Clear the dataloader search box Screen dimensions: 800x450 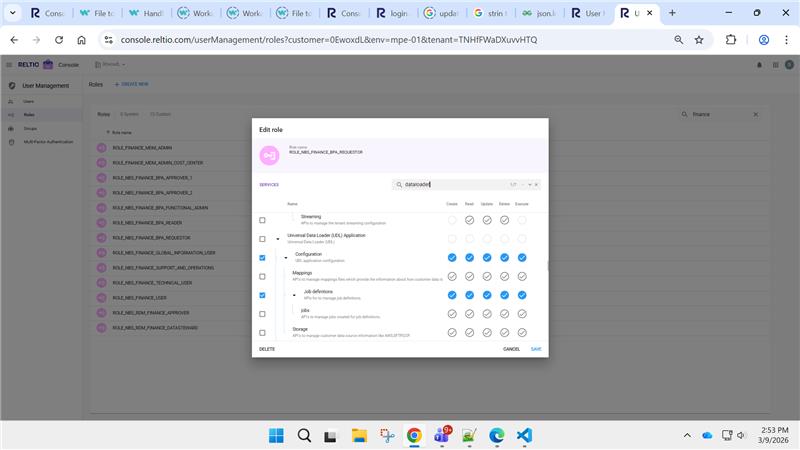coord(536,185)
